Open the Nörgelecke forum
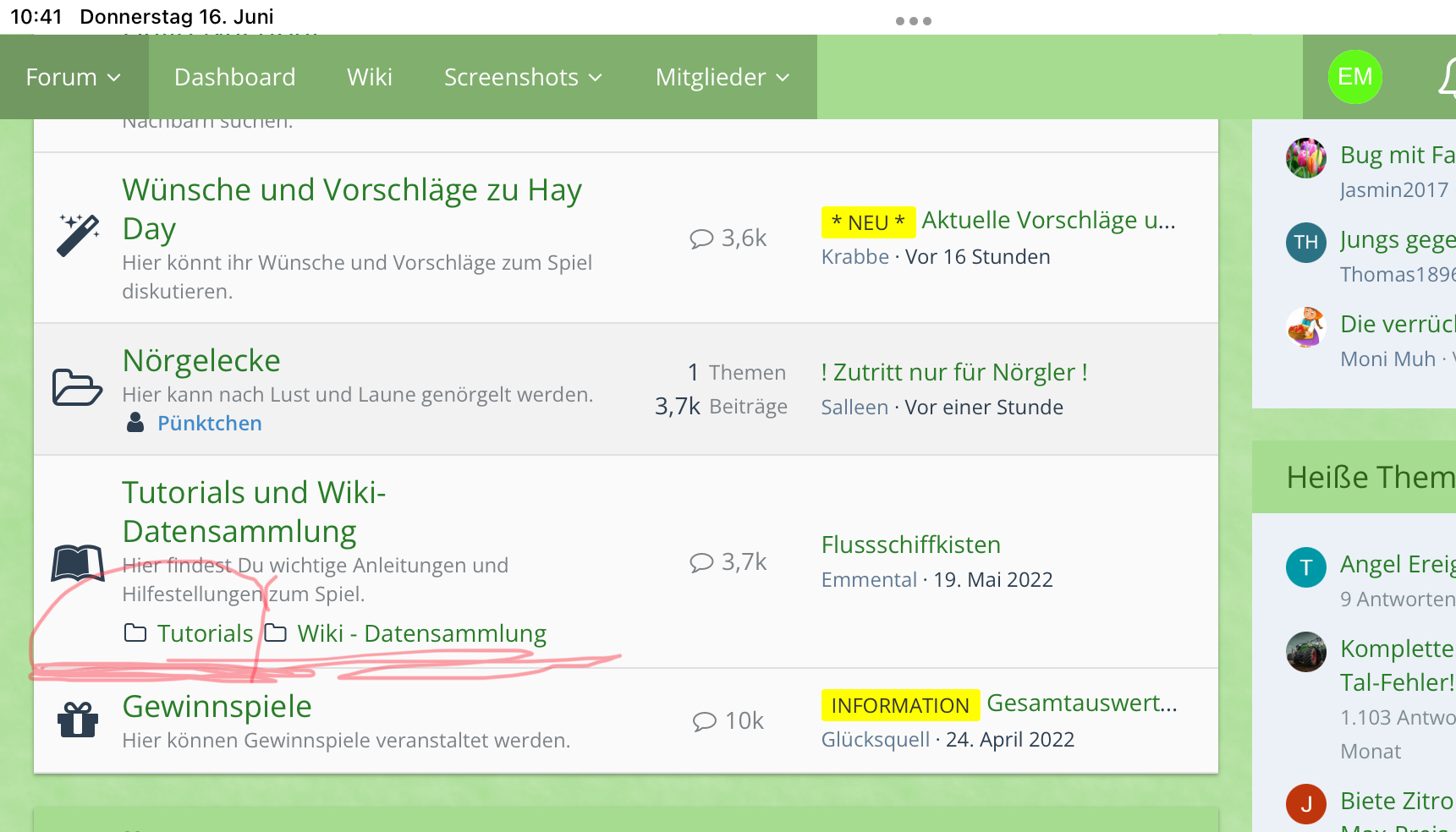1456x832 pixels. coord(201,360)
